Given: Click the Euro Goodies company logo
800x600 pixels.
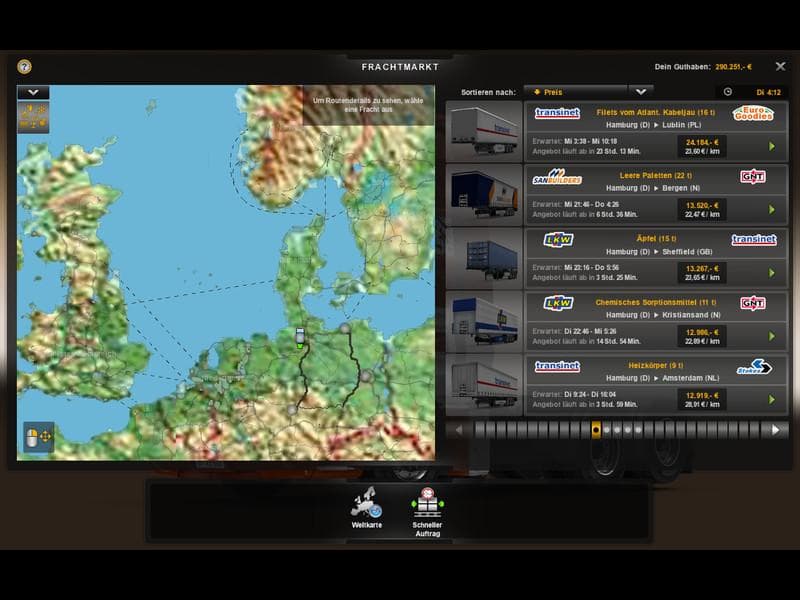Looking at the screenshot, I should tap(753, 113).
